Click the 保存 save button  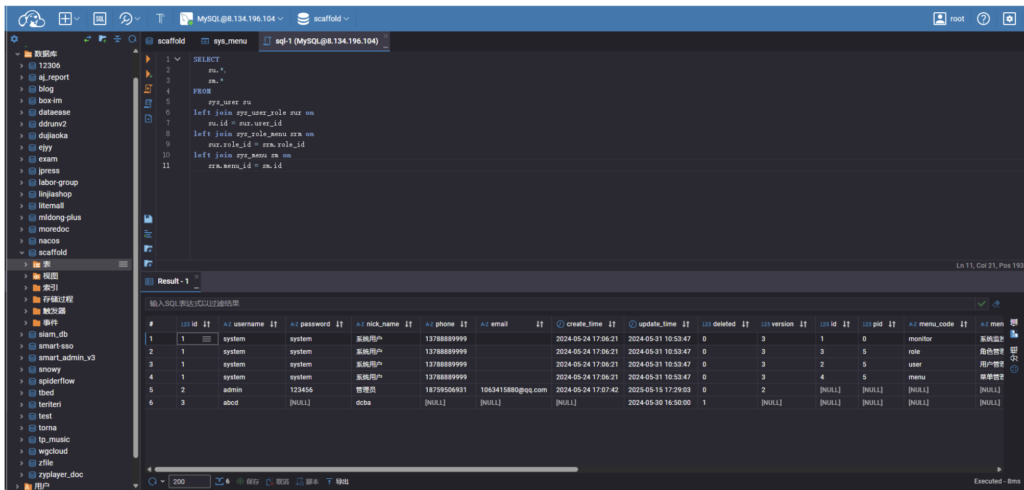(248, 482)
